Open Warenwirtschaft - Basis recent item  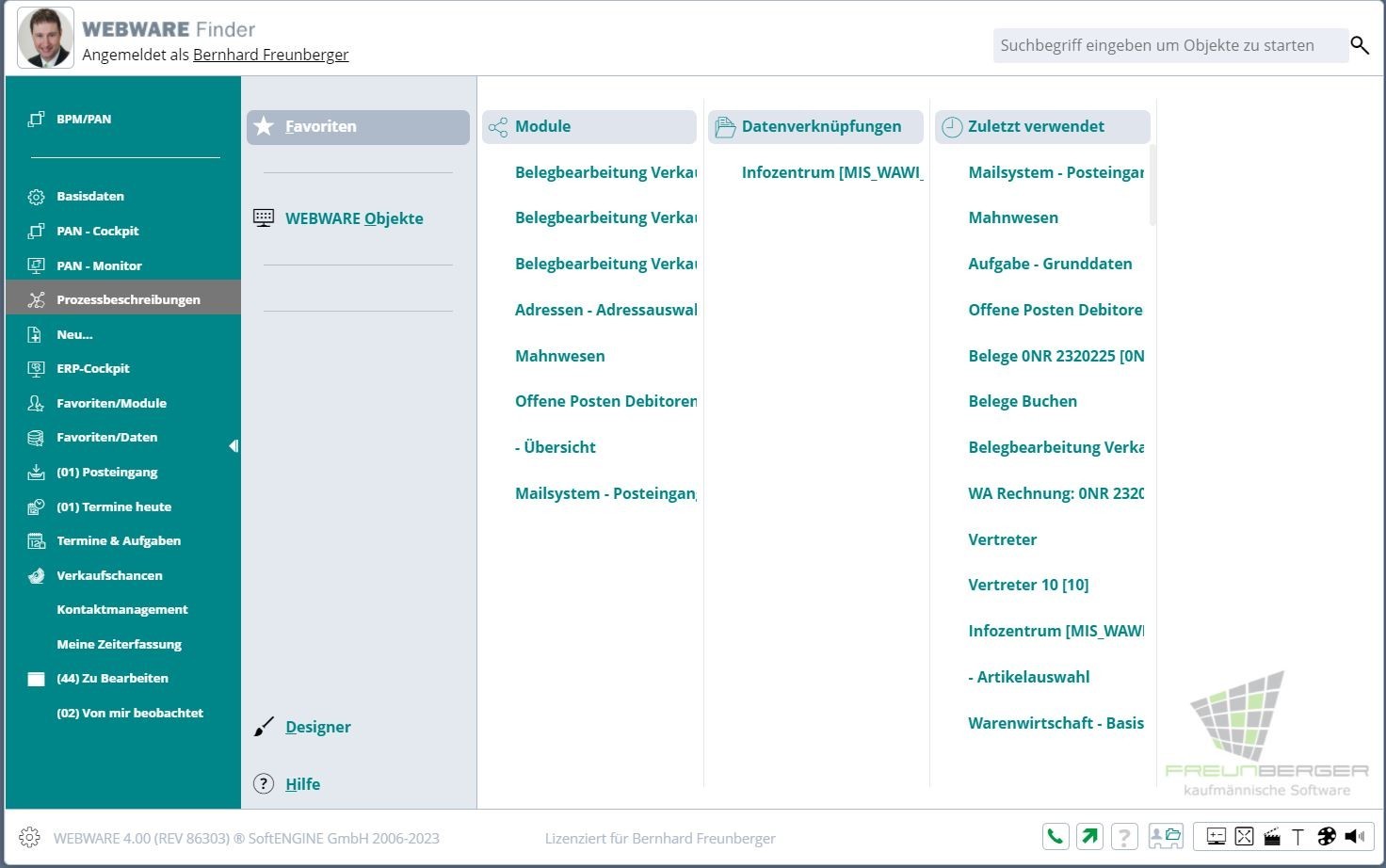pos(1056,723)
